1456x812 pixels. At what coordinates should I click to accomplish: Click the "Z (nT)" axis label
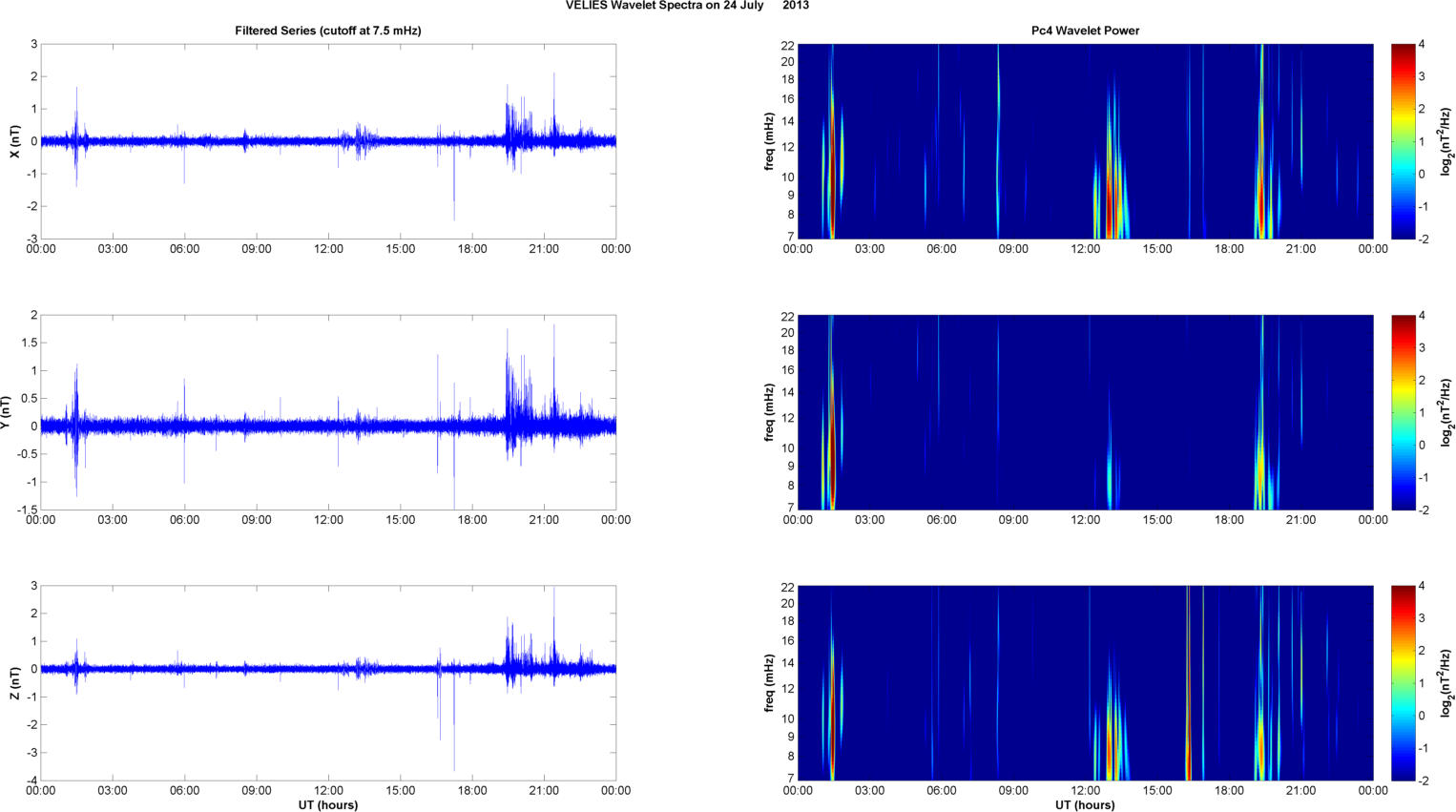pyautogui.click(x=15, y=683)
